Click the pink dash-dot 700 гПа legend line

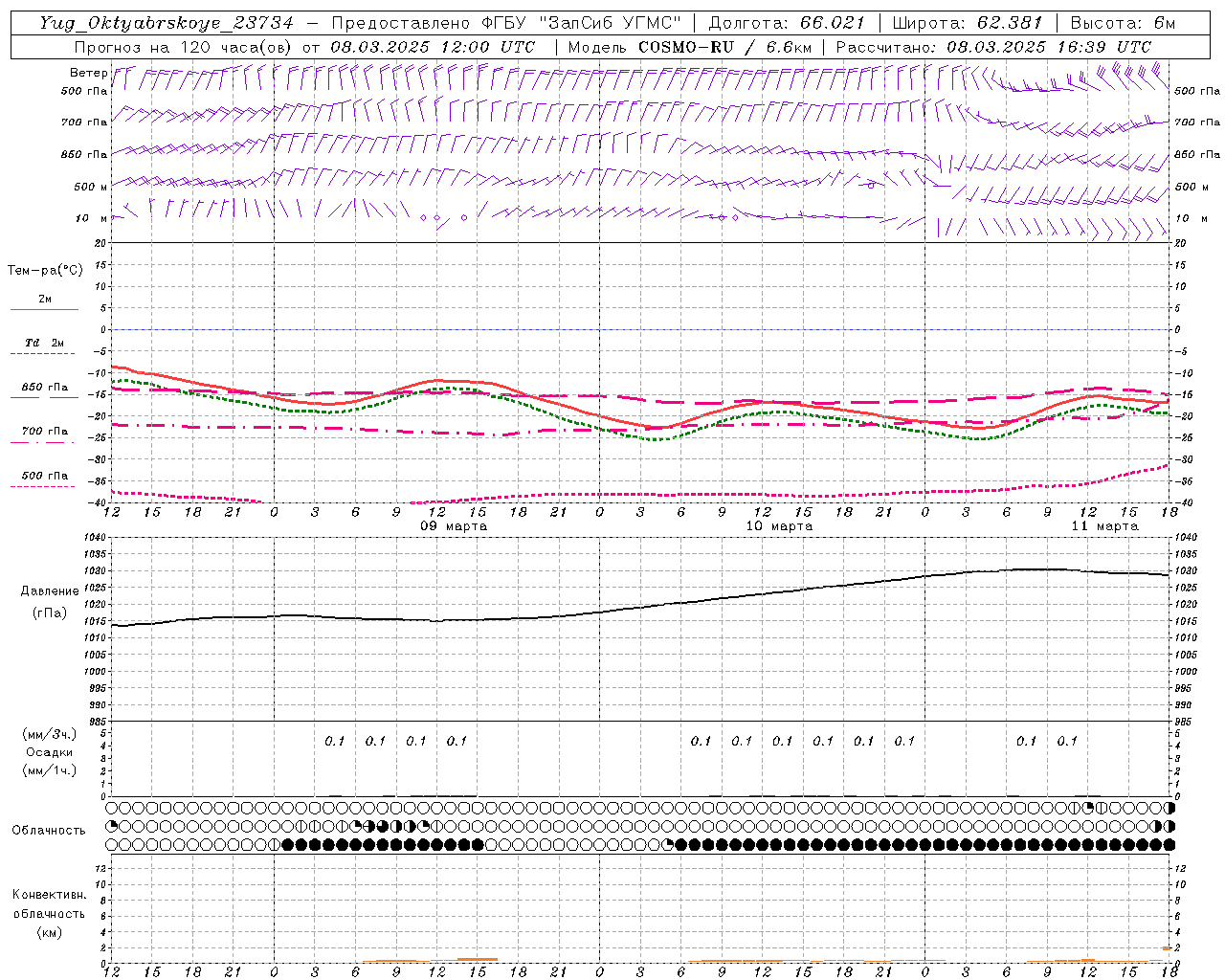pos(44,443)
